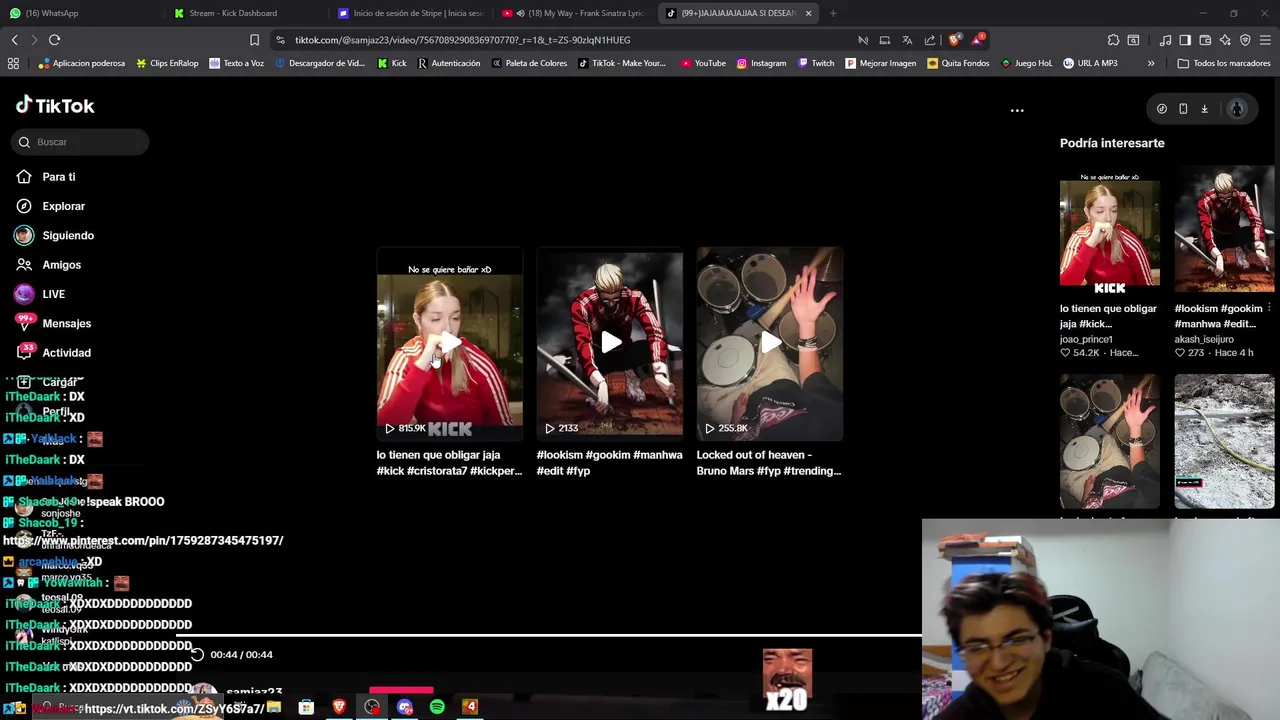1280x720 pixels.
Task: Open the Brave VPN shield icon
Action: click(x=1245, y=40)
